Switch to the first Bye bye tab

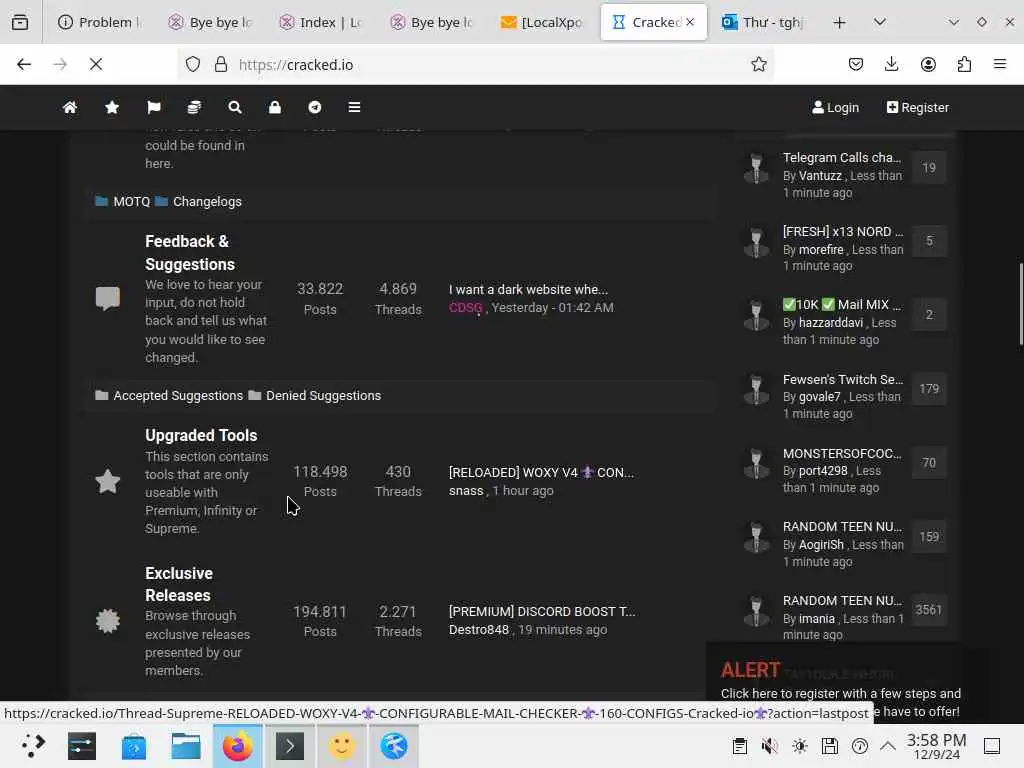pyautogui.click(x=211, y=22)
